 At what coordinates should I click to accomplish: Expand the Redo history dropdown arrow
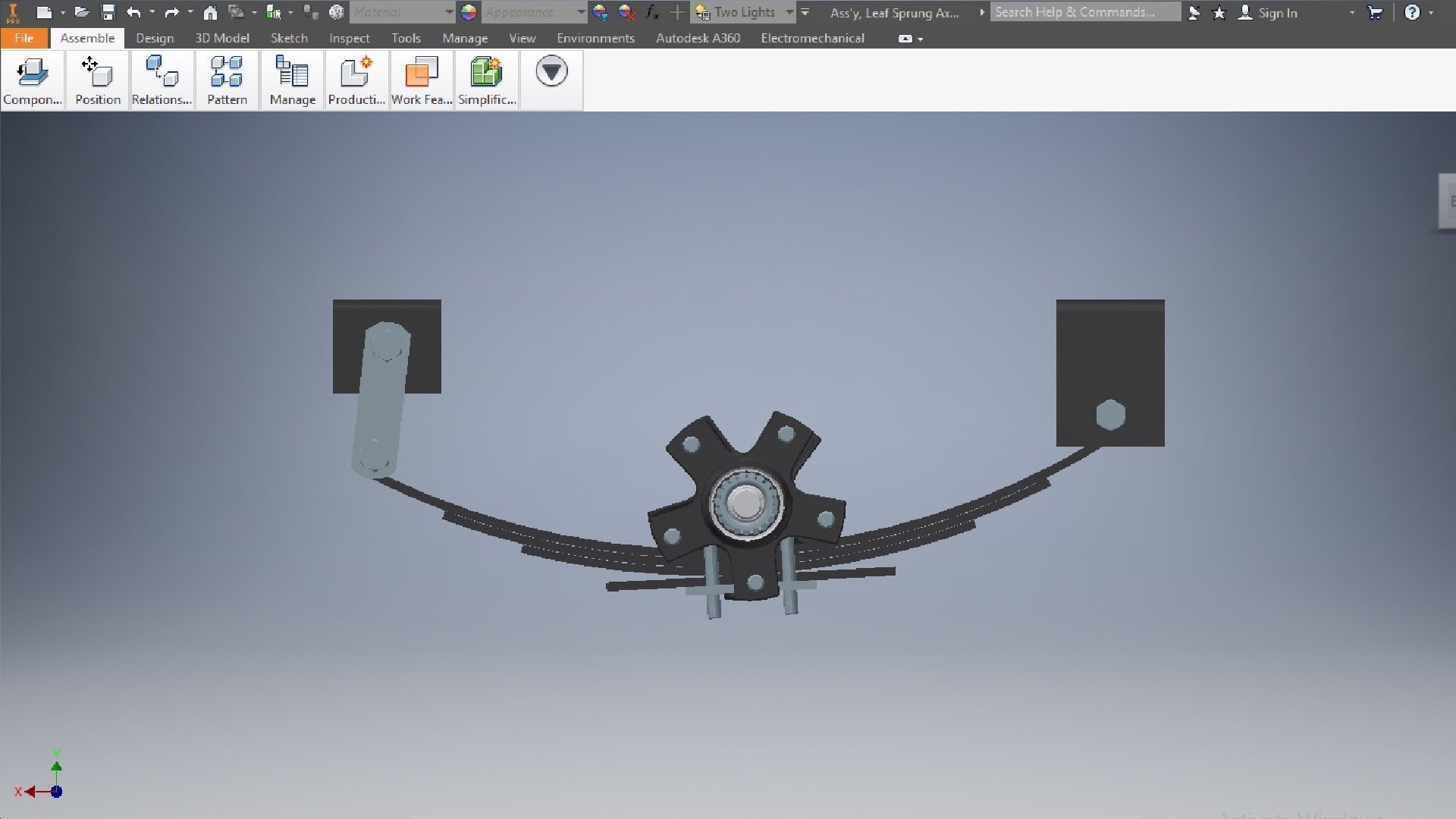point(190,12)
